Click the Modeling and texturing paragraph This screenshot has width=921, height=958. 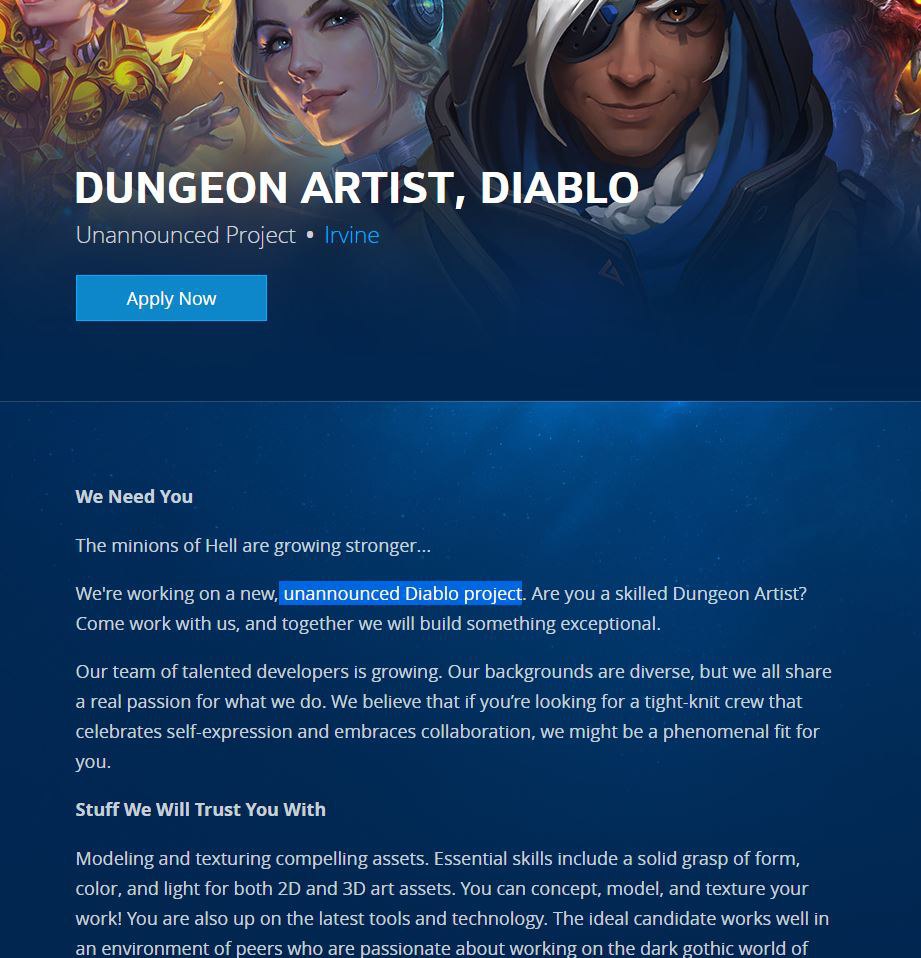pyautogui.click(x=452, y=903)
